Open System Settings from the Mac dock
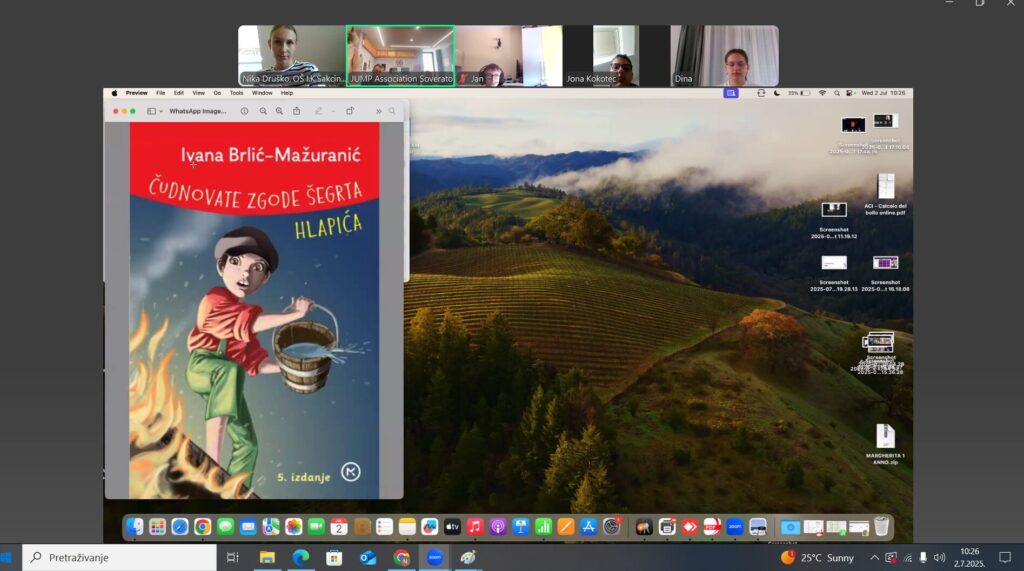This screenshot has width=1024, height=571. [611, 527]
